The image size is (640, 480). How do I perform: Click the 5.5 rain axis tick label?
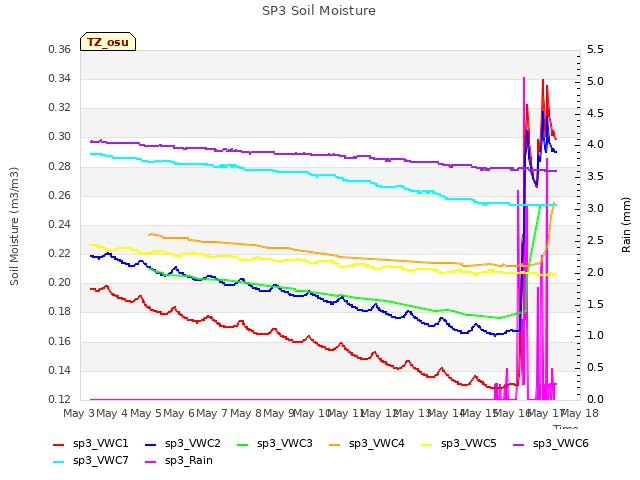(595, 50)
